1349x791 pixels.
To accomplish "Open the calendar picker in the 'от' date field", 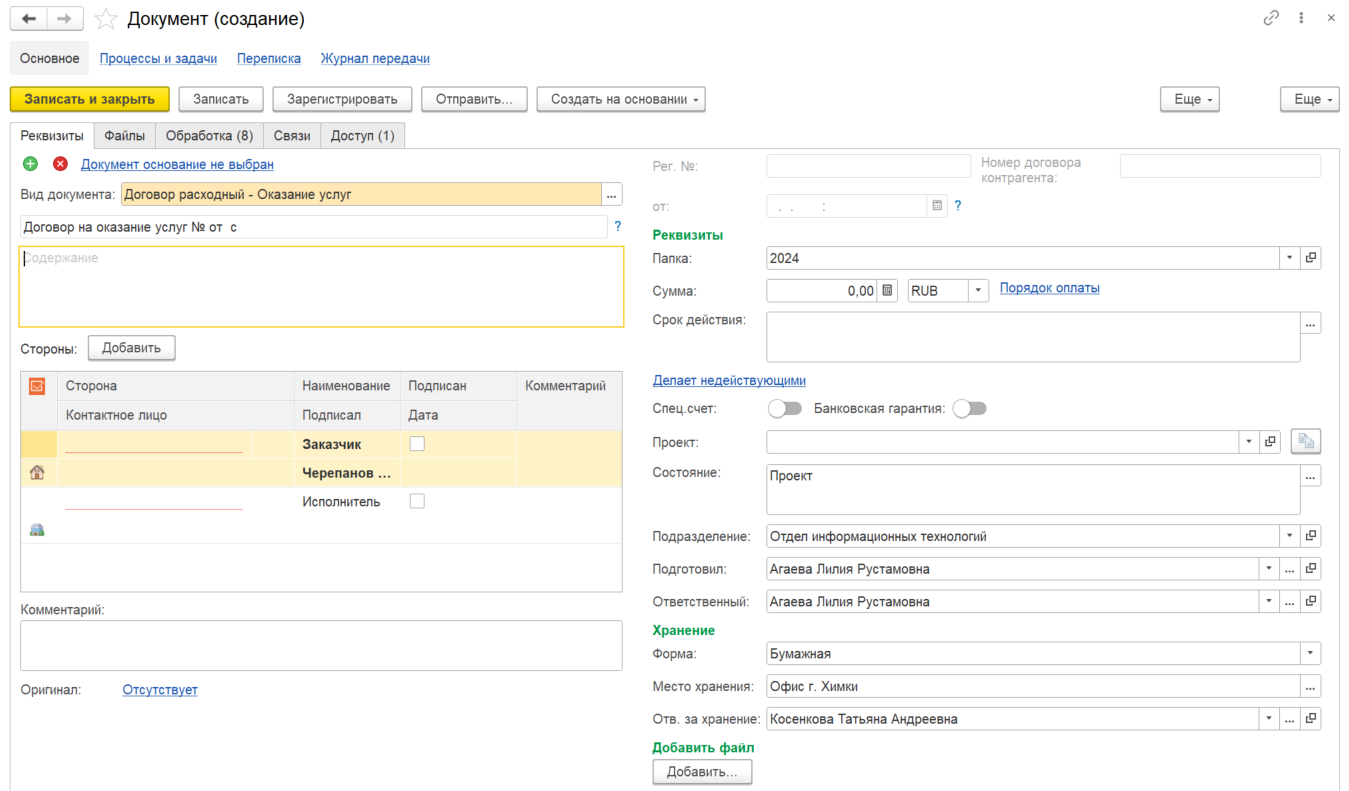I will [x=937, y=206].
